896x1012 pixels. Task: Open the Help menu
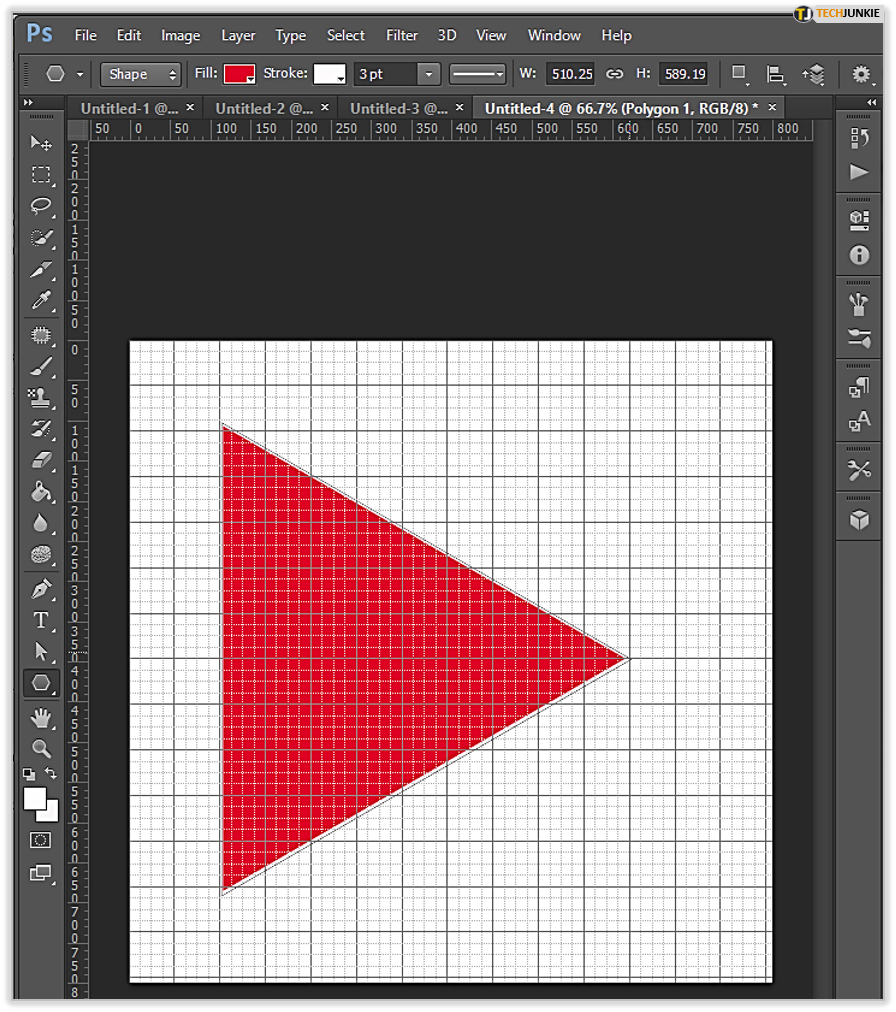[616, 35]
